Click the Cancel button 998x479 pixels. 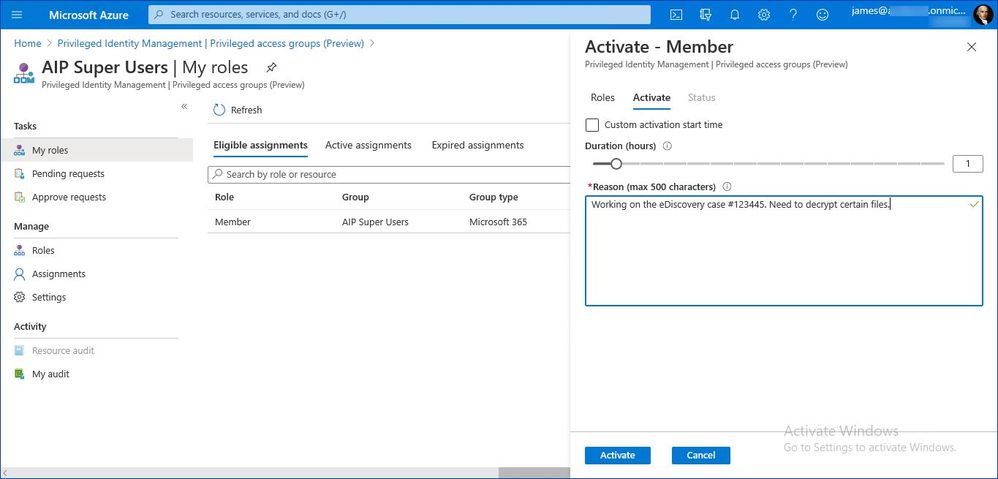[701, 455]
